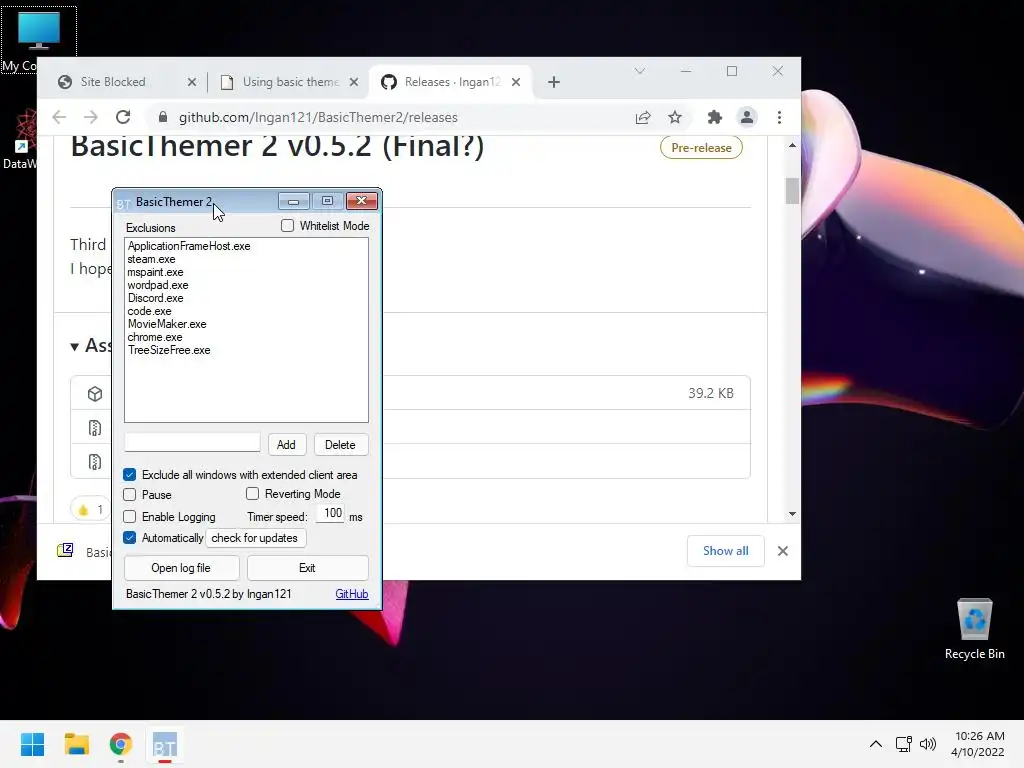The height and width of the screenshot is (768, 1024).
Task: Click the page scrollbar down arrow
Action: point(792,514)
